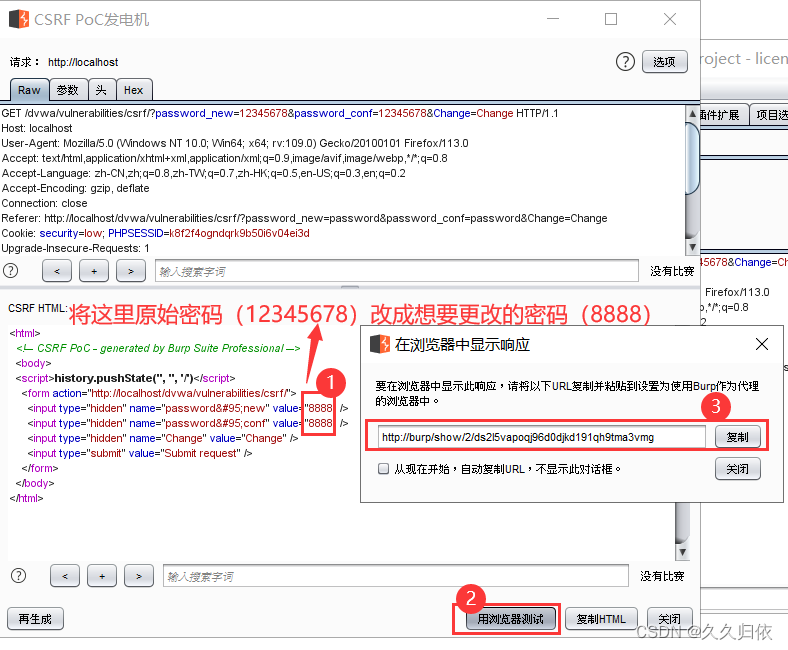Viewport: 788px width, 650px height.
Task: Open the 选项 options button
Action: tap(664, 62)
